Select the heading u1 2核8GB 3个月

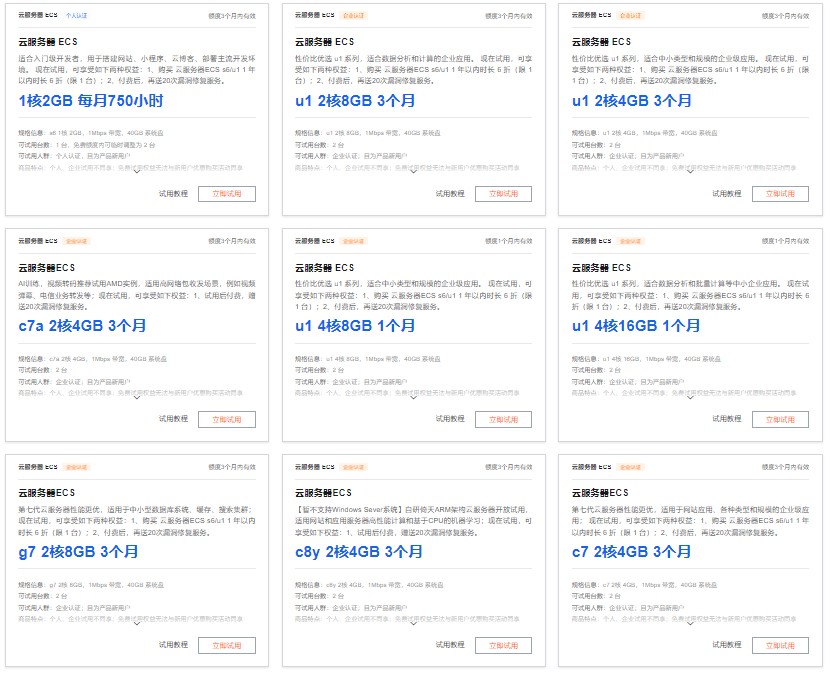[x=355, y=101]
